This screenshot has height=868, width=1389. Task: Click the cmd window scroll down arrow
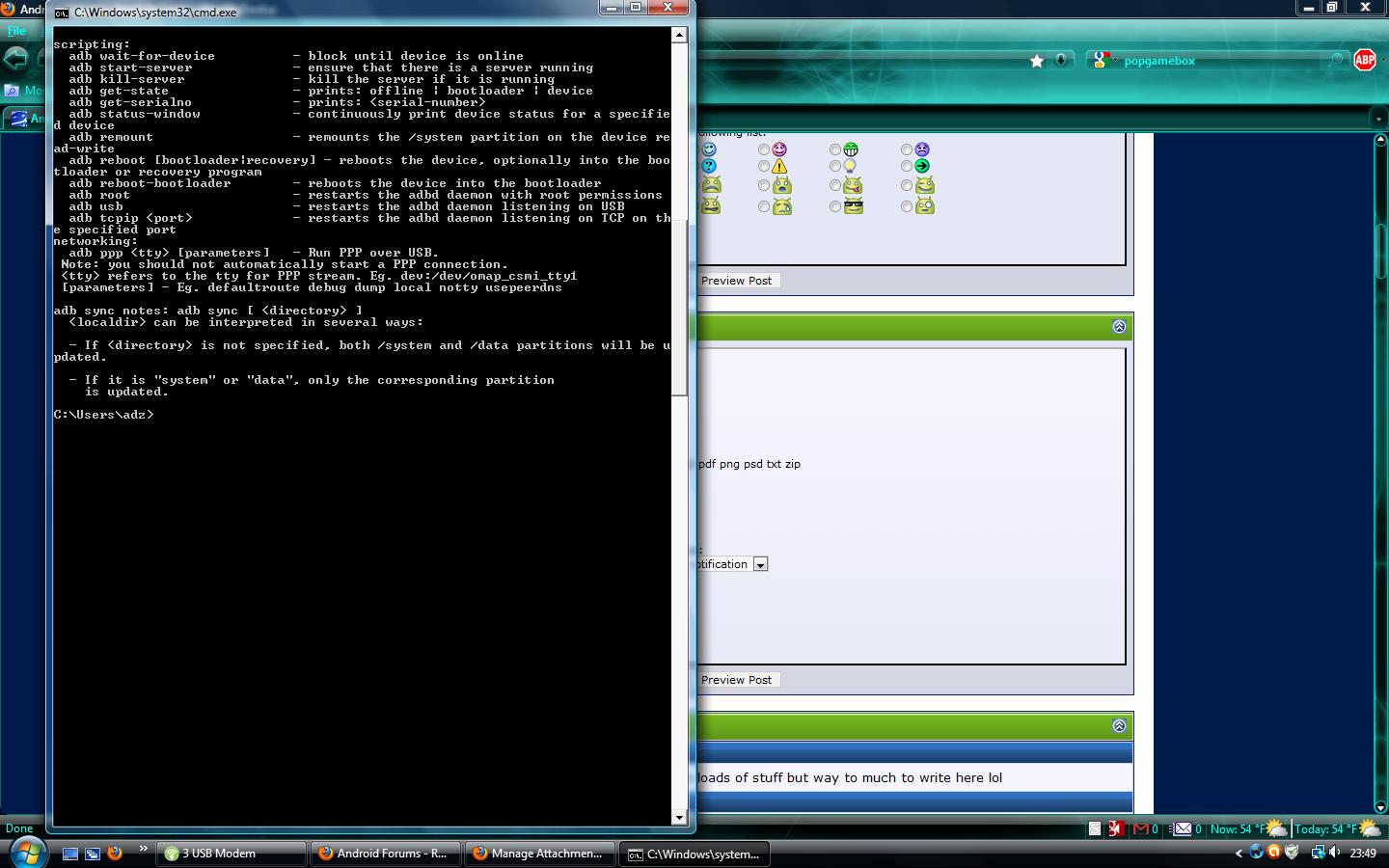tap(679, 817)
